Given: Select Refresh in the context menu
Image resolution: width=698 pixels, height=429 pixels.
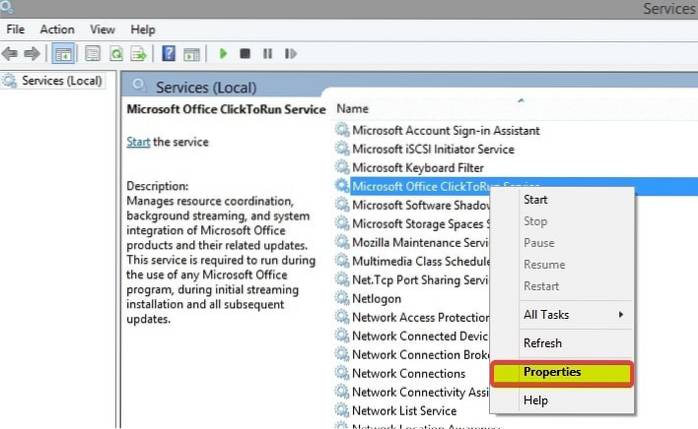Looking at the screenshot, I should [x=543, y=343].
